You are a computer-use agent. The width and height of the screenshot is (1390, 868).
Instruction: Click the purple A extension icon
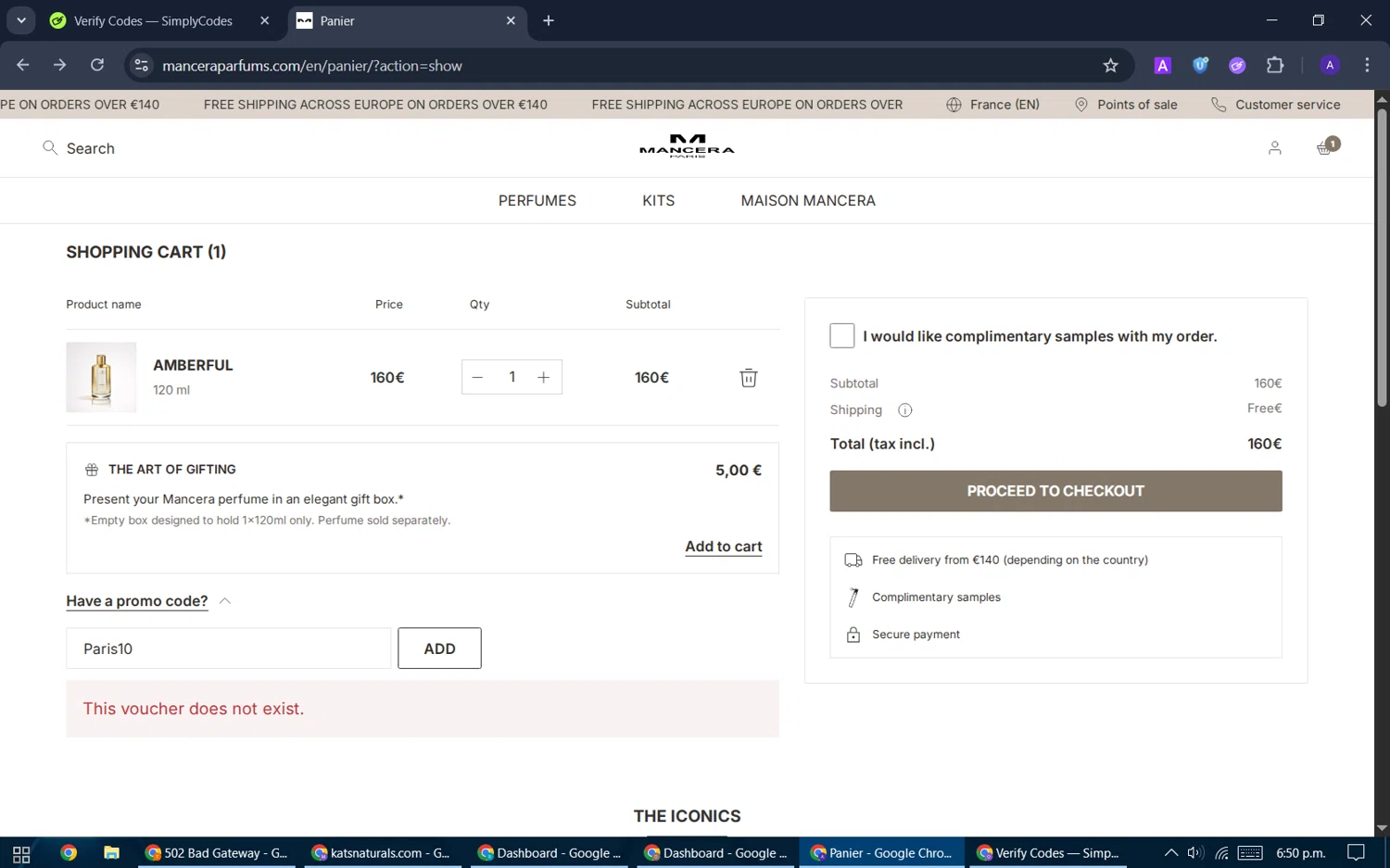point(1162,66)
